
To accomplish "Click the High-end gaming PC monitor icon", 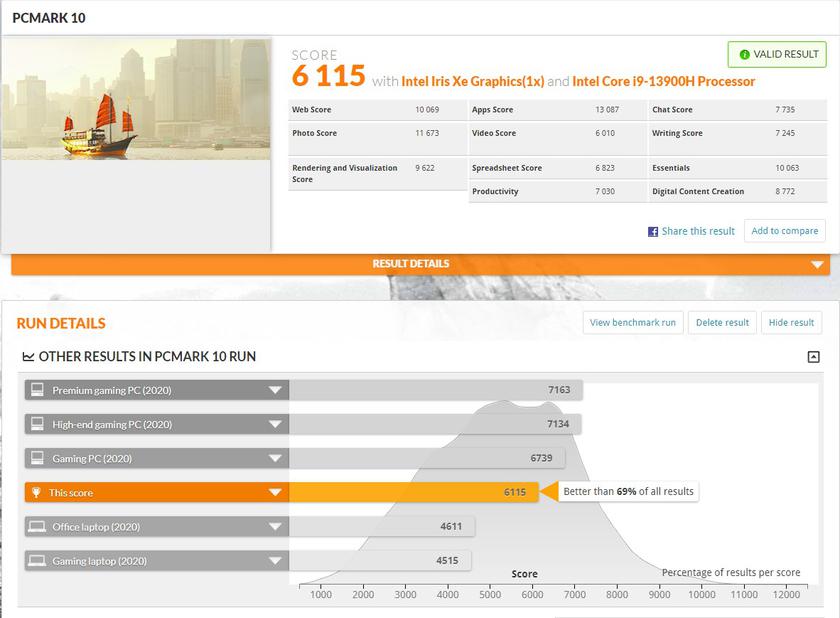I will (x=37, y=424).
